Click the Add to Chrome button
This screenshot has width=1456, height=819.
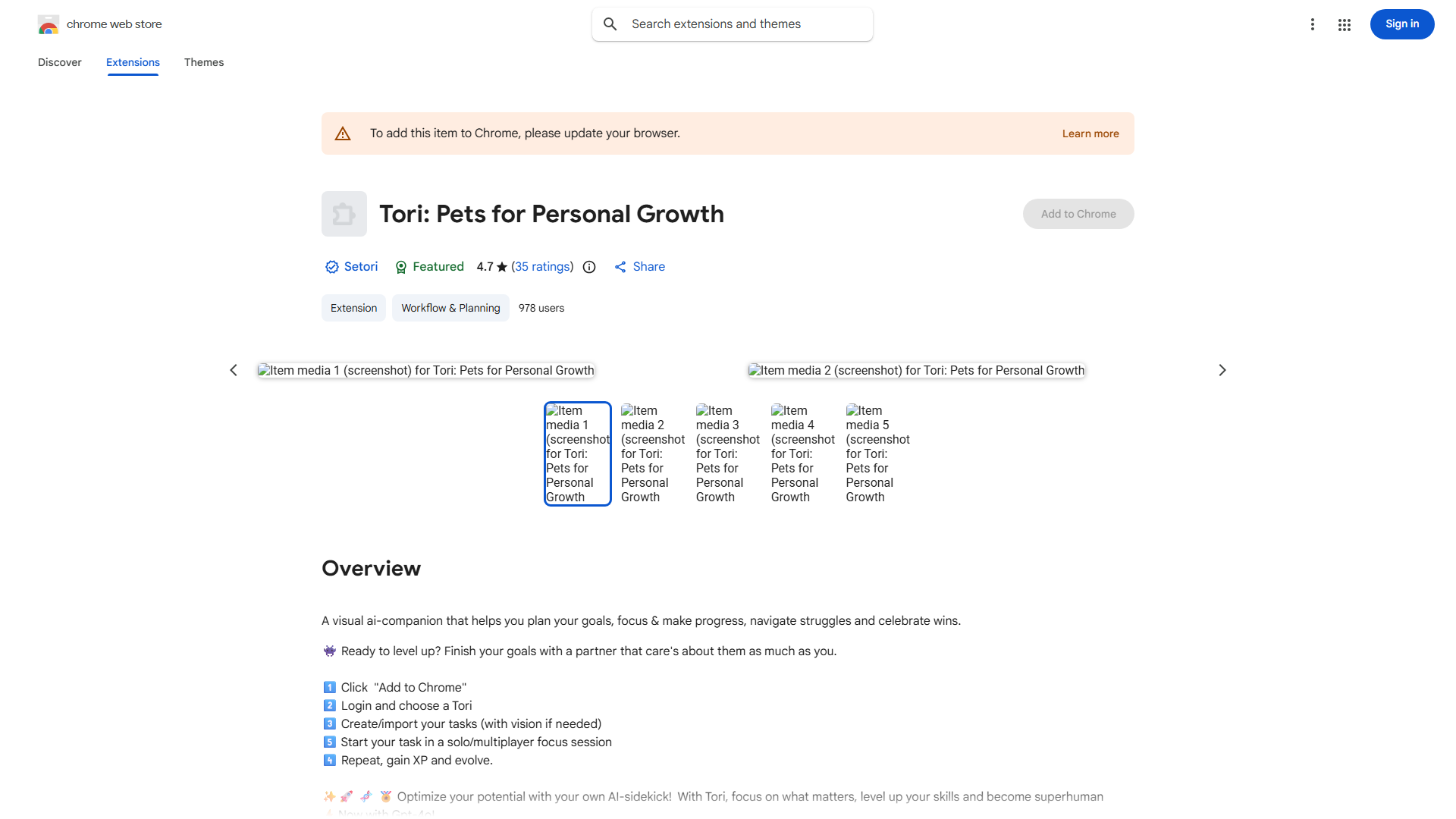[x=1078, y=214]
